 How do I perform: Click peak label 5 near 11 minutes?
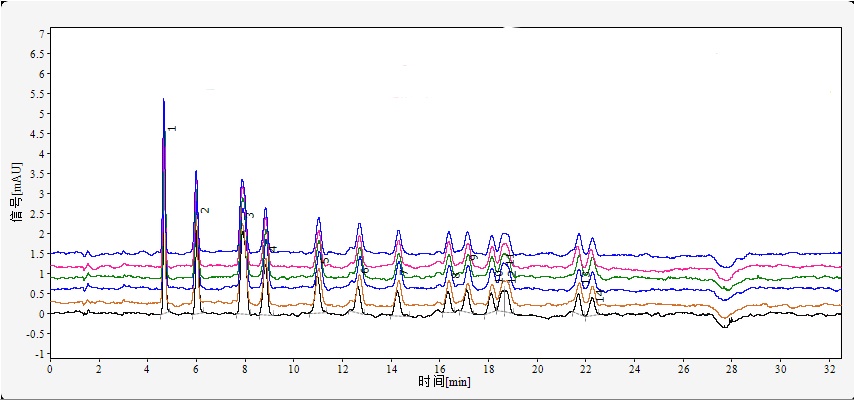pos(326,260)
